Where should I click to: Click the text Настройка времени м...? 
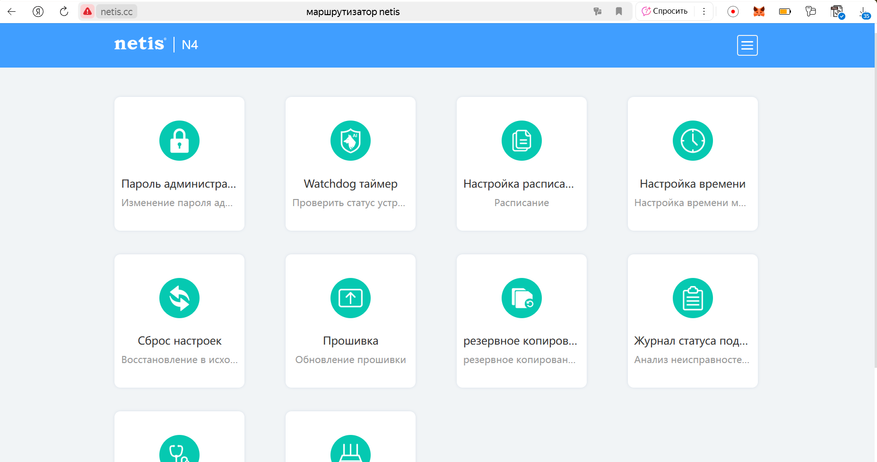690,203
